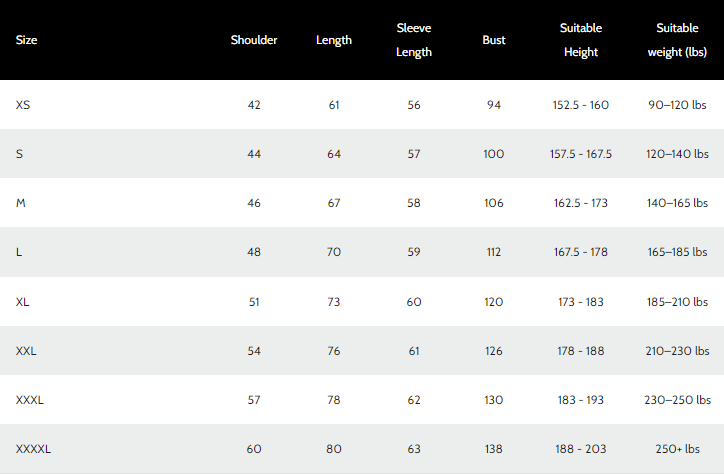
Task: Click the Shoulder column header
Action: click(x=254, y=41)
